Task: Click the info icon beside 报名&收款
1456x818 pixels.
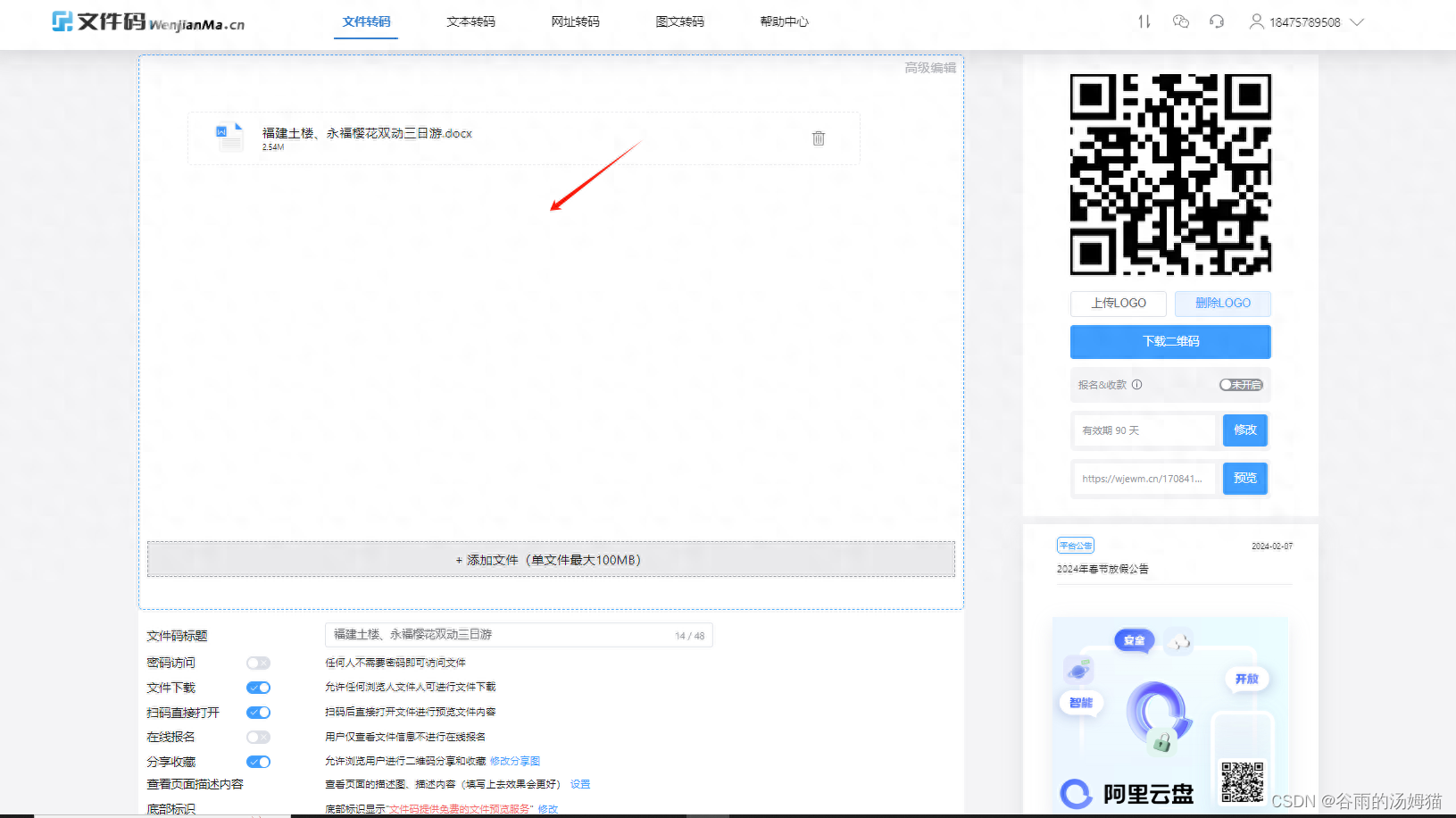Action: pyautogui.click(x=1136, y=385)
